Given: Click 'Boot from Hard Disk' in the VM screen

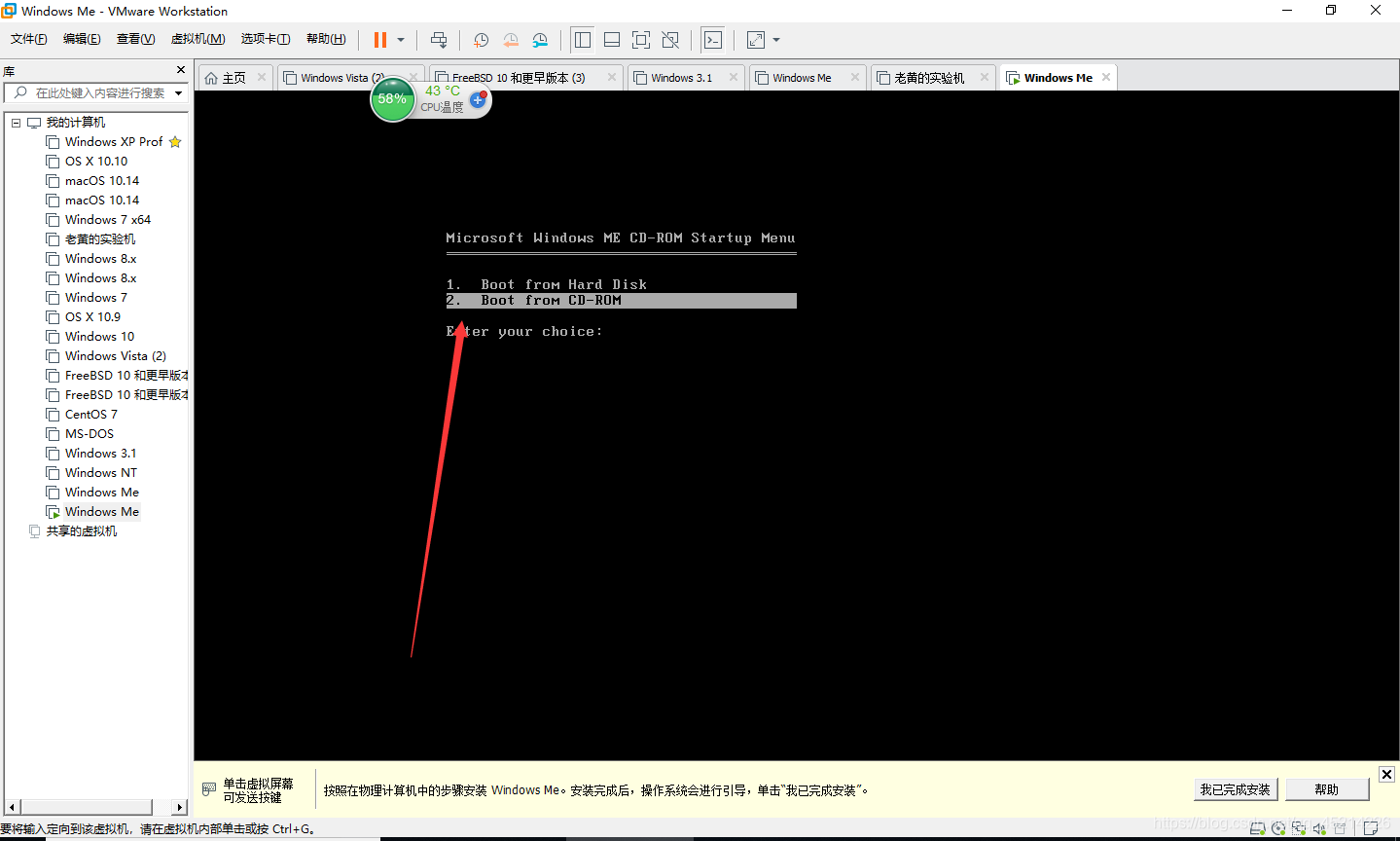Looking at the screenshot, I should 563,284.
